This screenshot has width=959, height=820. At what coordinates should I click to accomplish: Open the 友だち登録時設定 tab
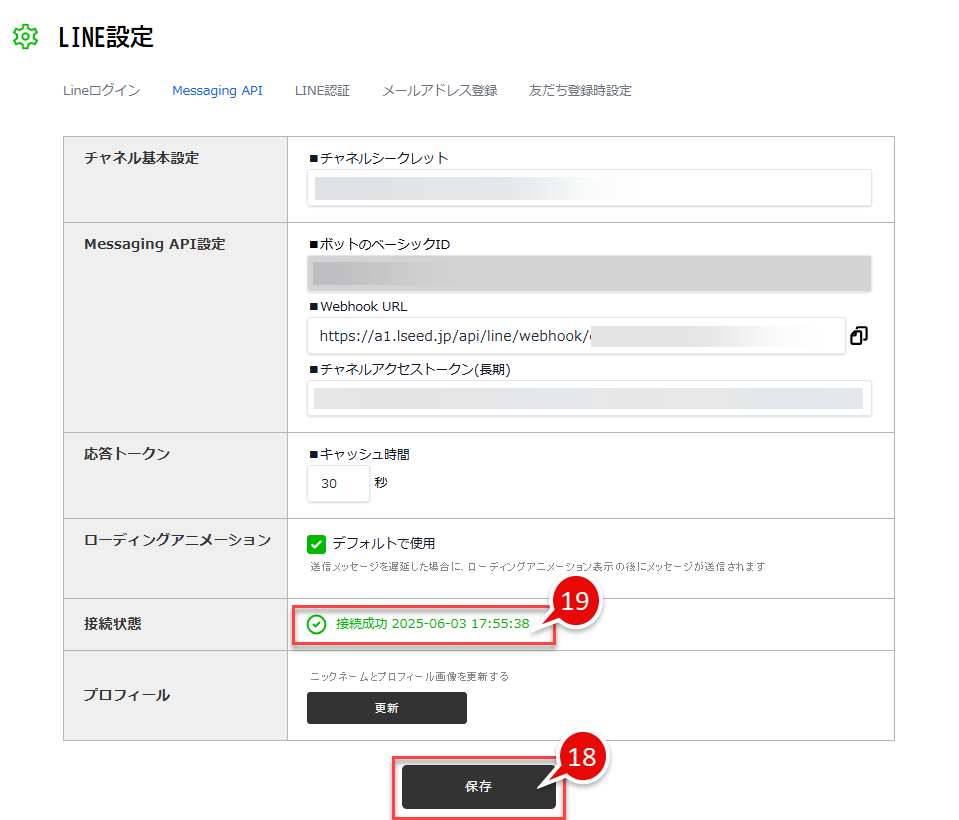[580, 90]
